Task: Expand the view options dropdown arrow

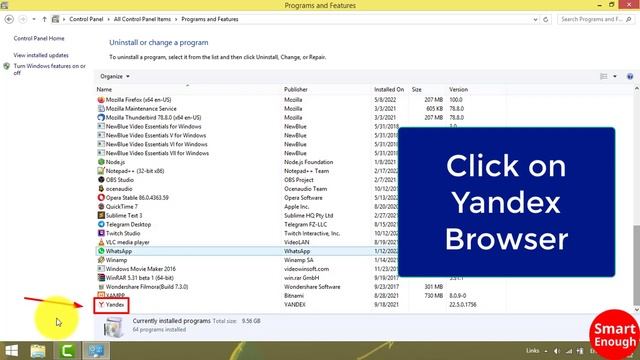Action: [615, 76]
